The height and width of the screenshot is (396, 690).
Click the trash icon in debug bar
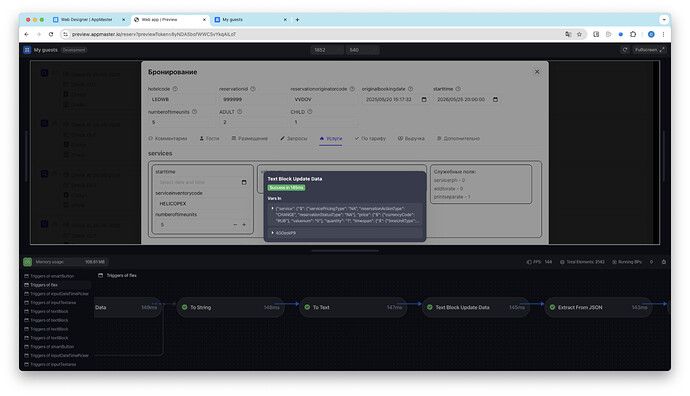click(x=664, y=262)
